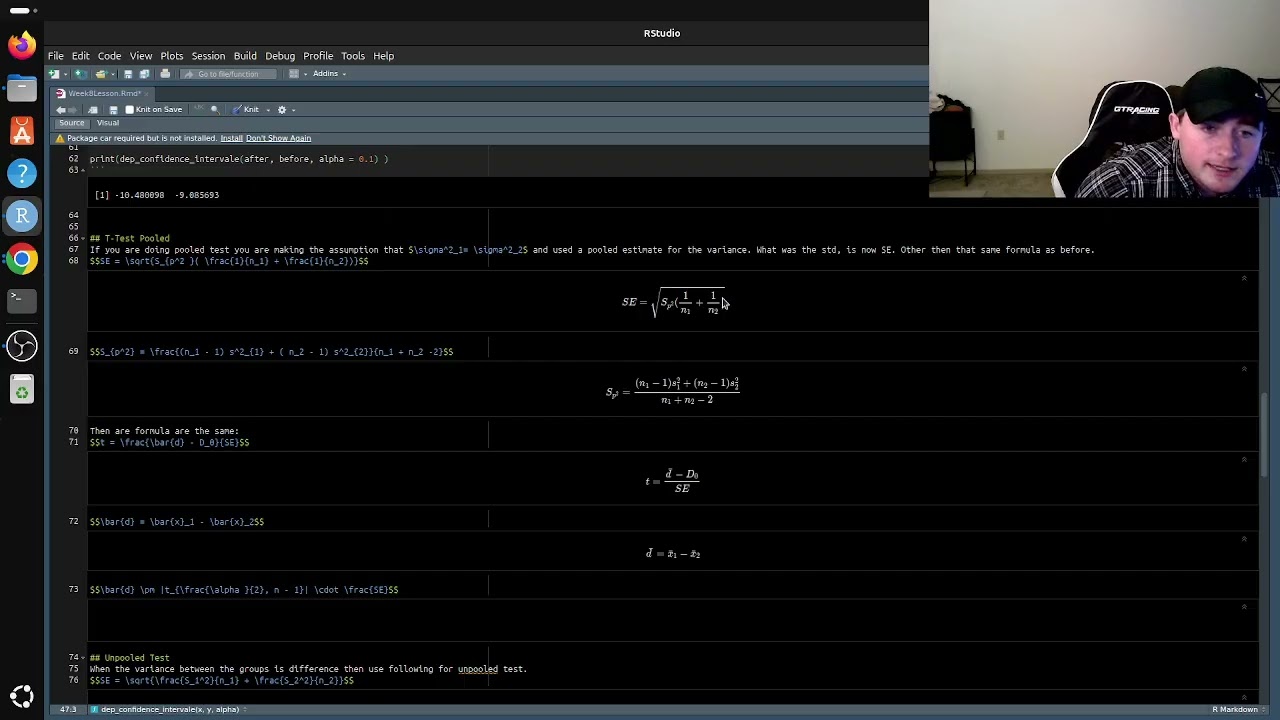Toggle the Knit on Save checkbox
Screen dimensions: 1280x720
click(129, 110)
